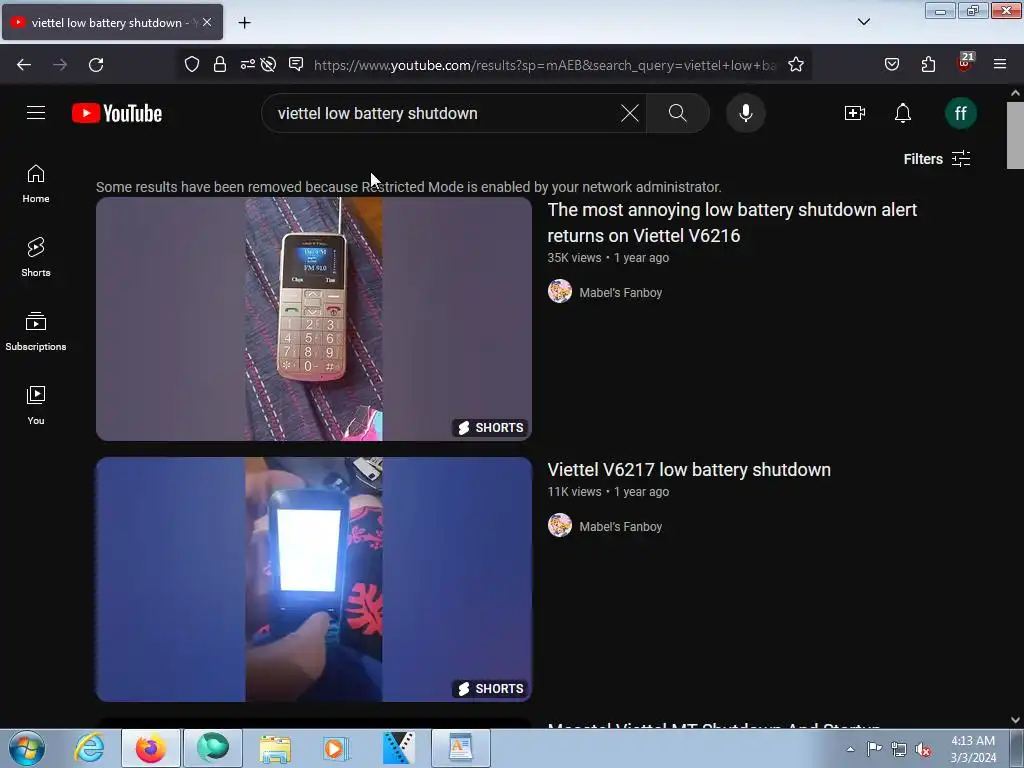
Task: Go back in Firefox
Action: click(24, 65)
